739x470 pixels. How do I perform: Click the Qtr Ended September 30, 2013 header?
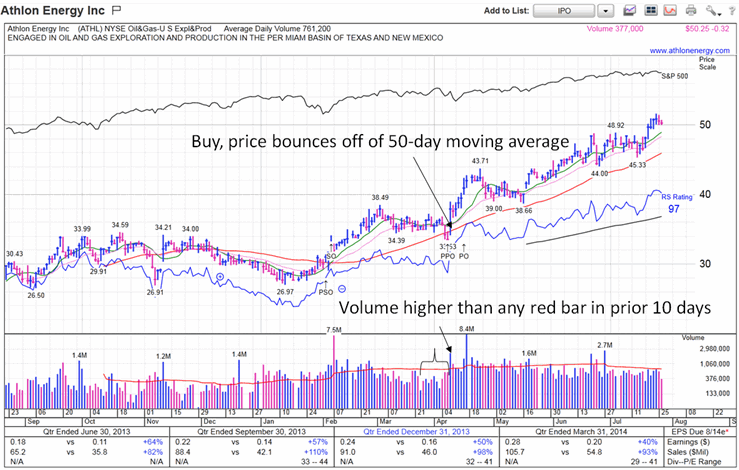pos(251,431)
